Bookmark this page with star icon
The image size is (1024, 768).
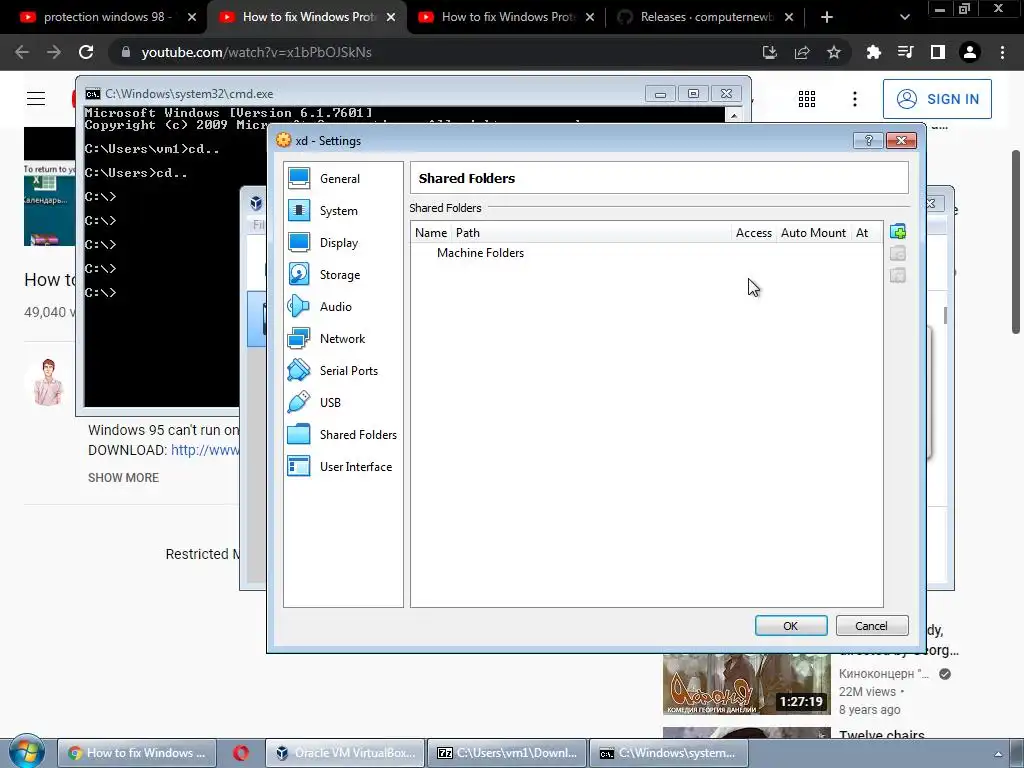834,52
